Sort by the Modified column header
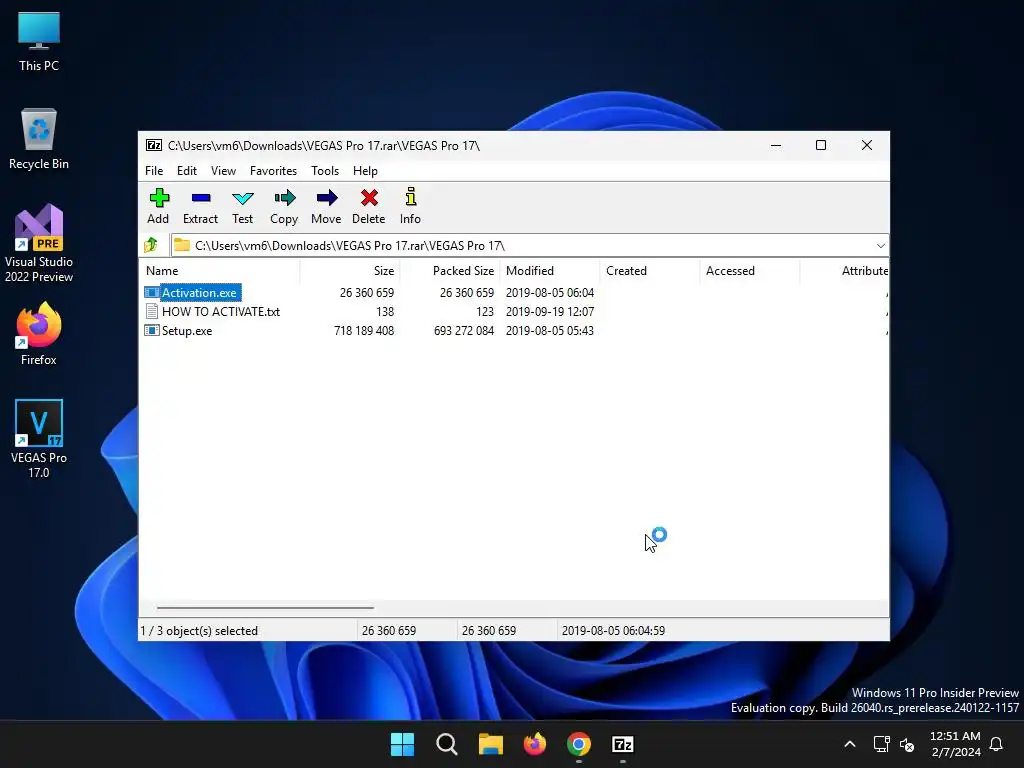The height and width of the screenshot is (768, 1024). click(550, 270)
